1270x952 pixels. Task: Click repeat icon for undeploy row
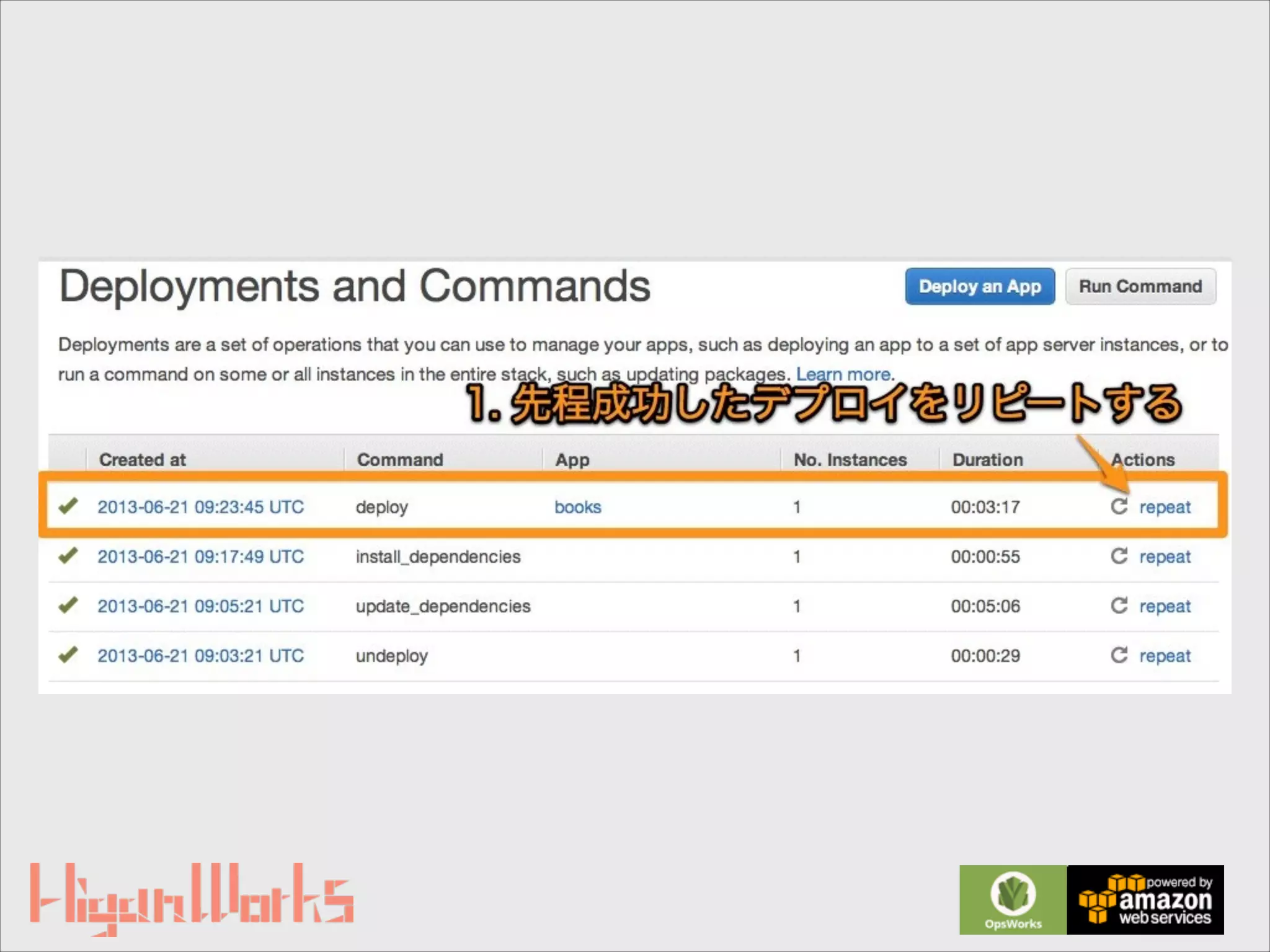point(1119,655)
